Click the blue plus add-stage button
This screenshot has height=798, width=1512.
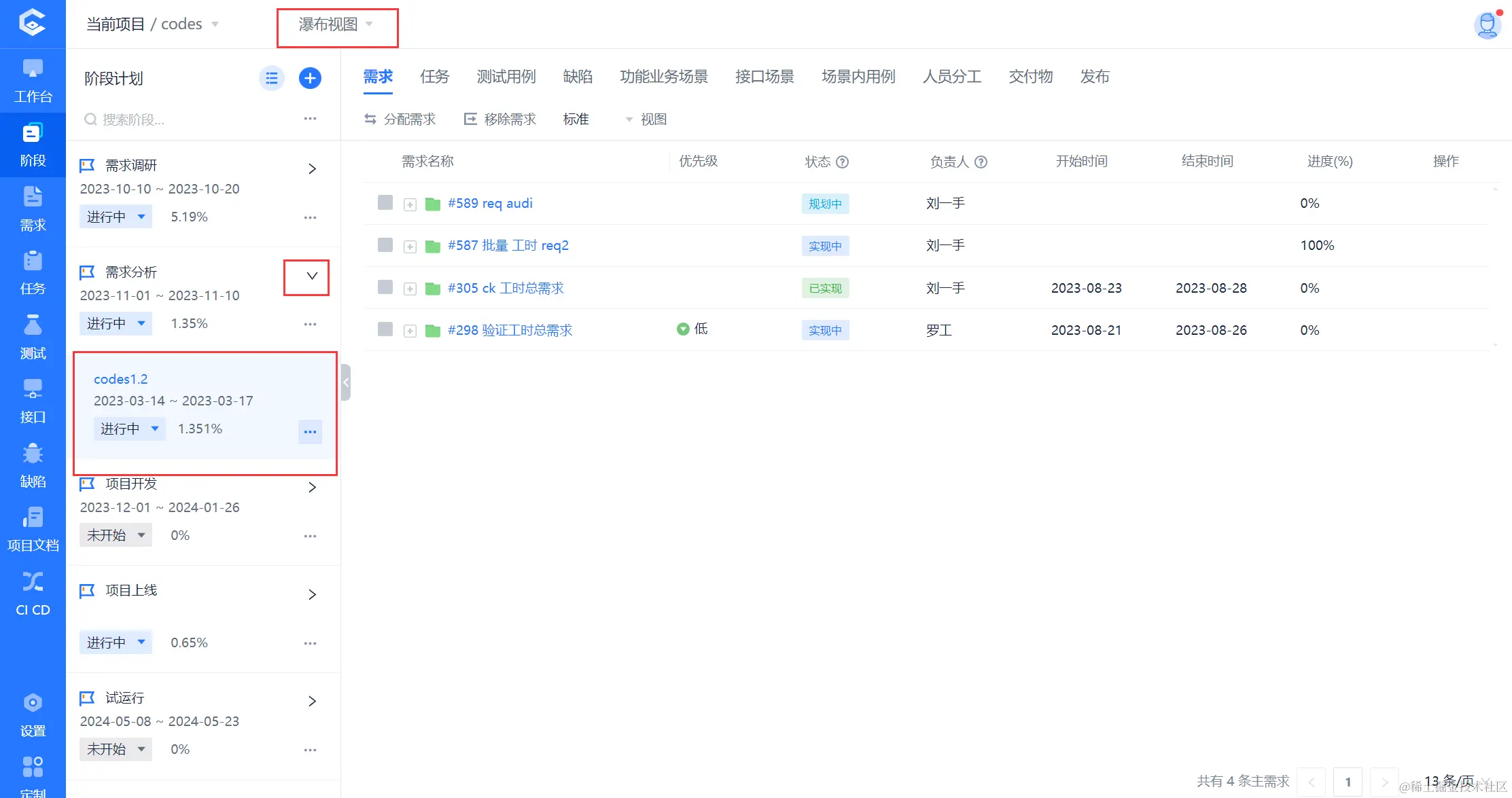click(x=310, y=78)
